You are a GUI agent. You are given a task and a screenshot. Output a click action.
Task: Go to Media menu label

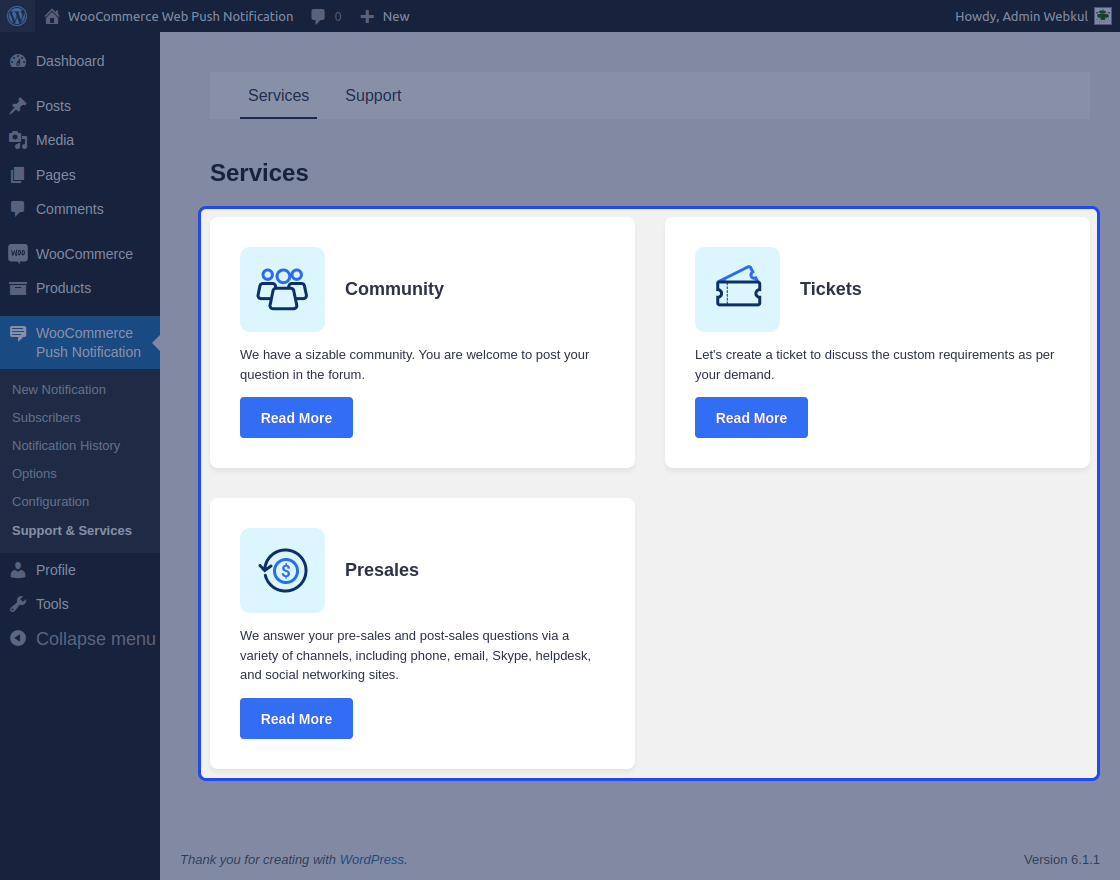55,141
